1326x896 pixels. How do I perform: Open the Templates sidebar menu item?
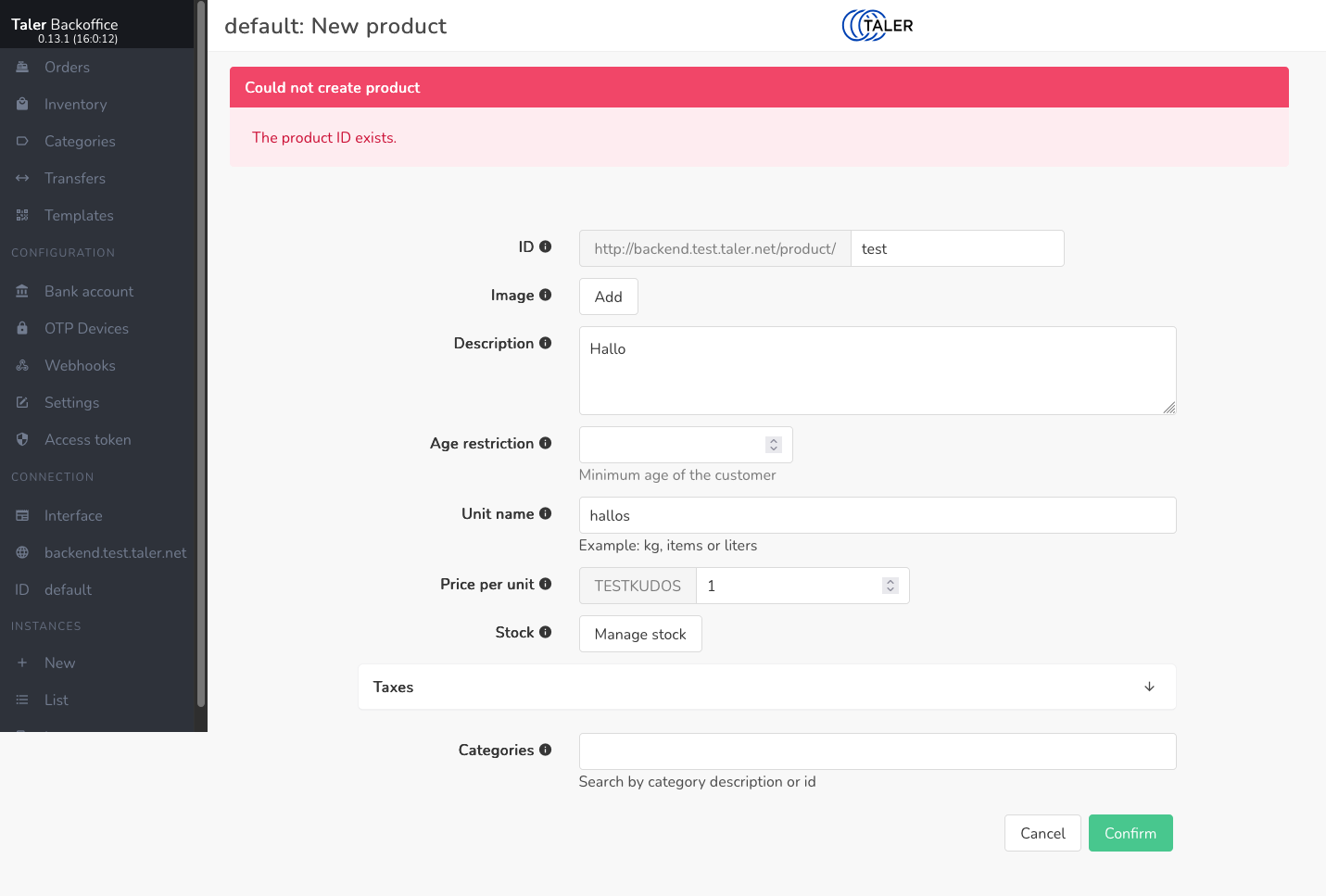(x=79, y=216)
